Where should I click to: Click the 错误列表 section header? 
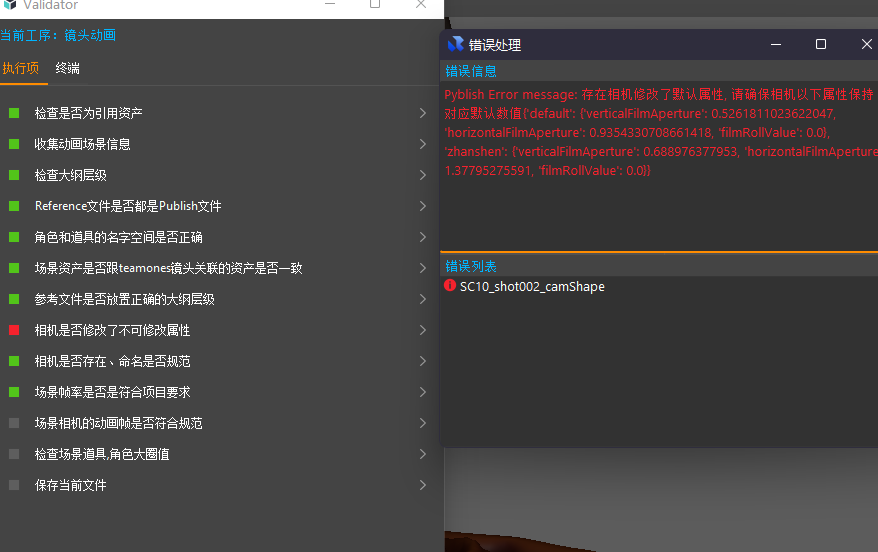pos(471,266)
